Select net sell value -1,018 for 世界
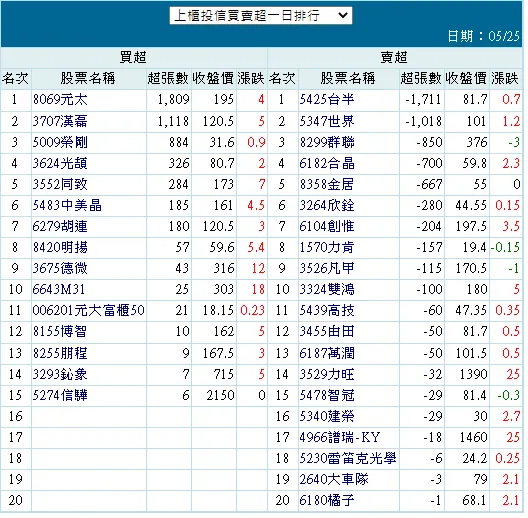Screen dimensions: 528x518 [x=423, y=121]
